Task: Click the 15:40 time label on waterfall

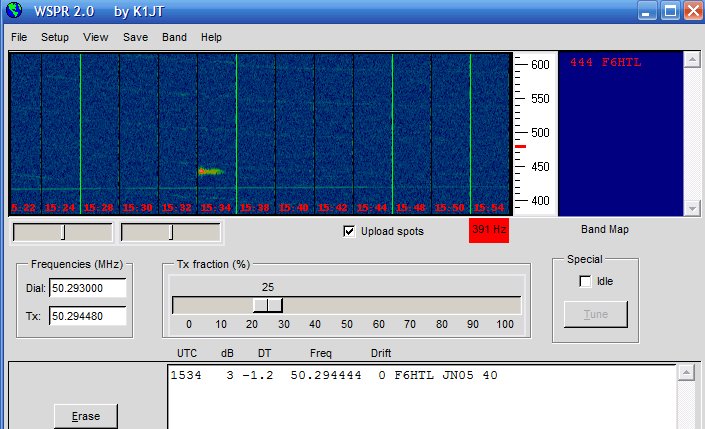Action: 294,208
